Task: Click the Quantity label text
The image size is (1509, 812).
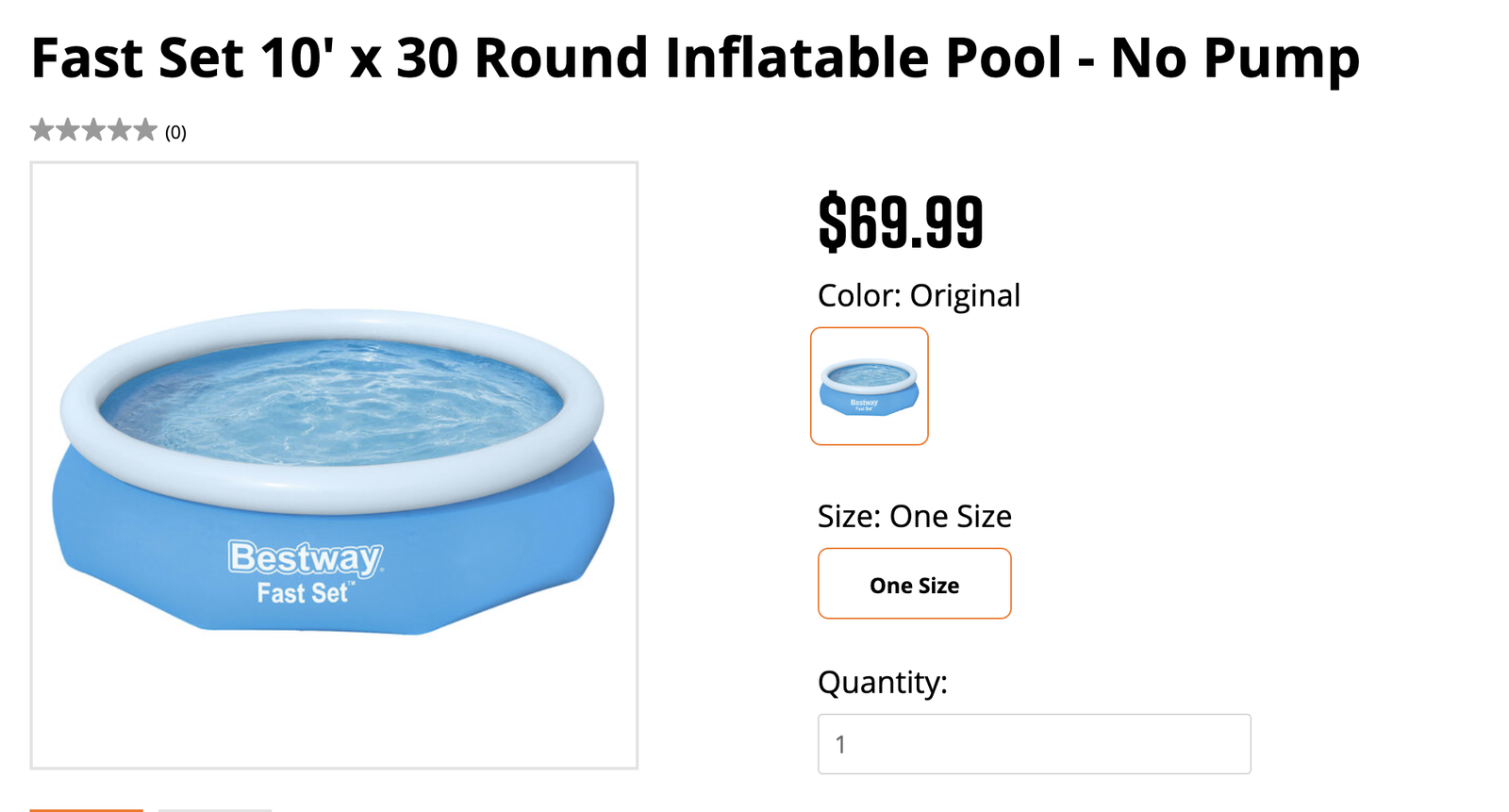Action: coord(882,682)
